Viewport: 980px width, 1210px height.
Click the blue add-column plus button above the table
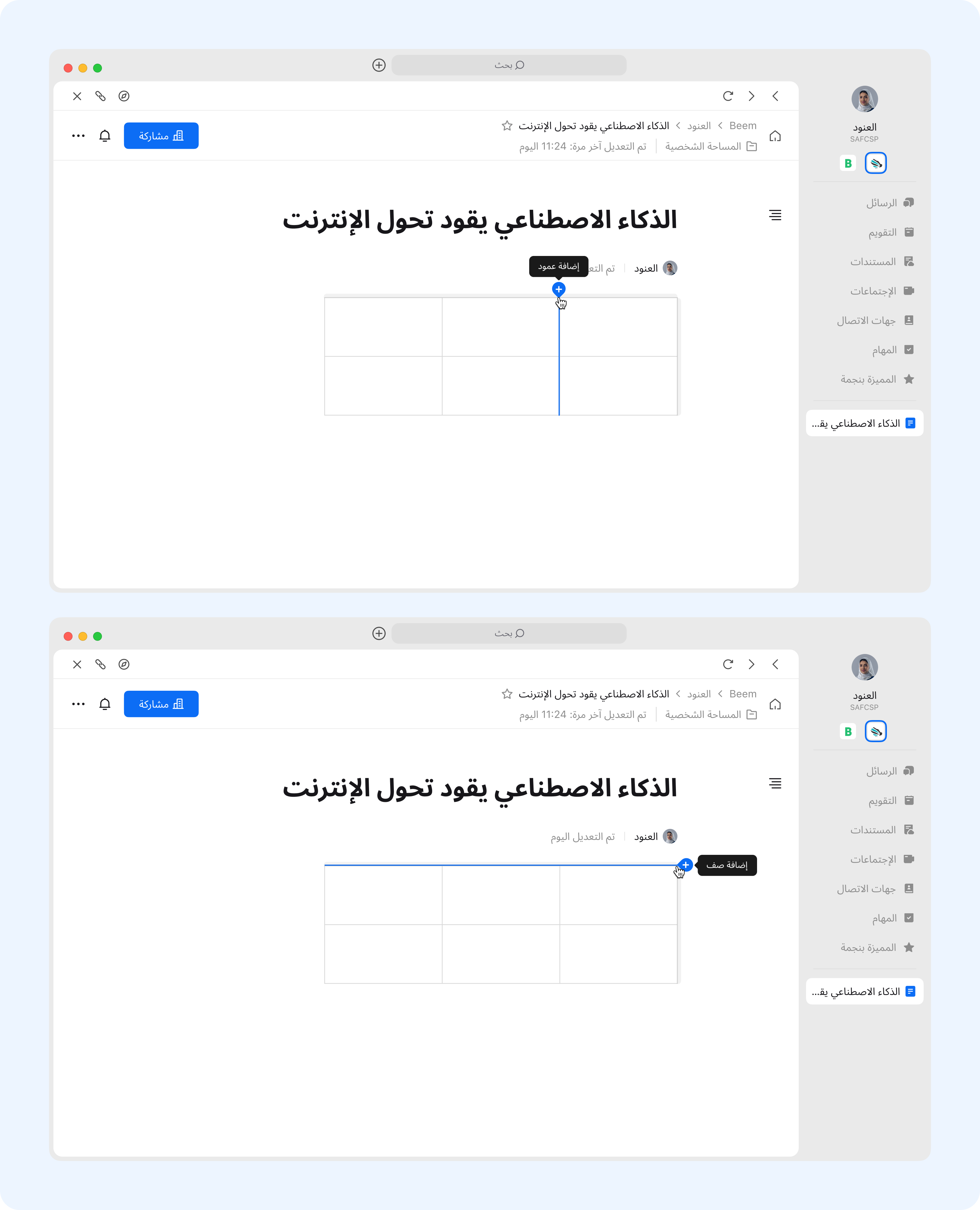point(558,289)
